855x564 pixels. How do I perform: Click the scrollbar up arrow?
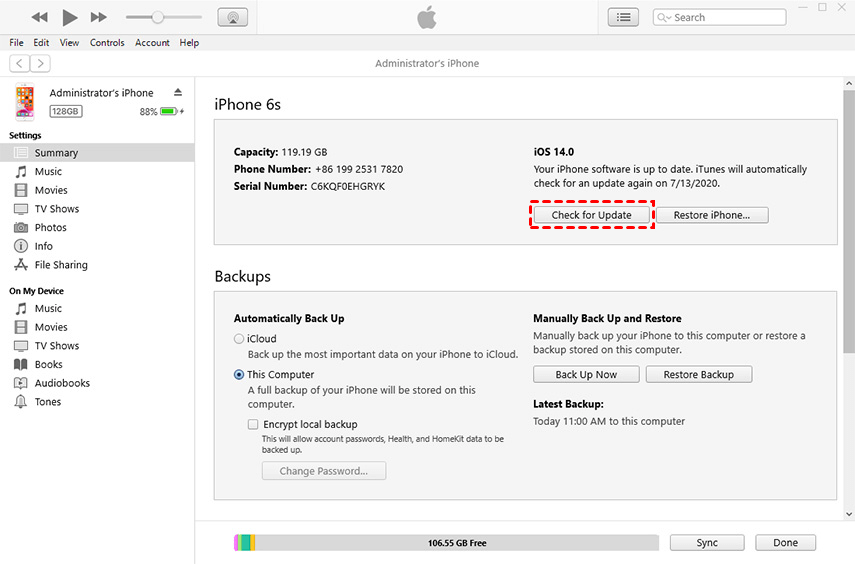[x=849, y=83]
